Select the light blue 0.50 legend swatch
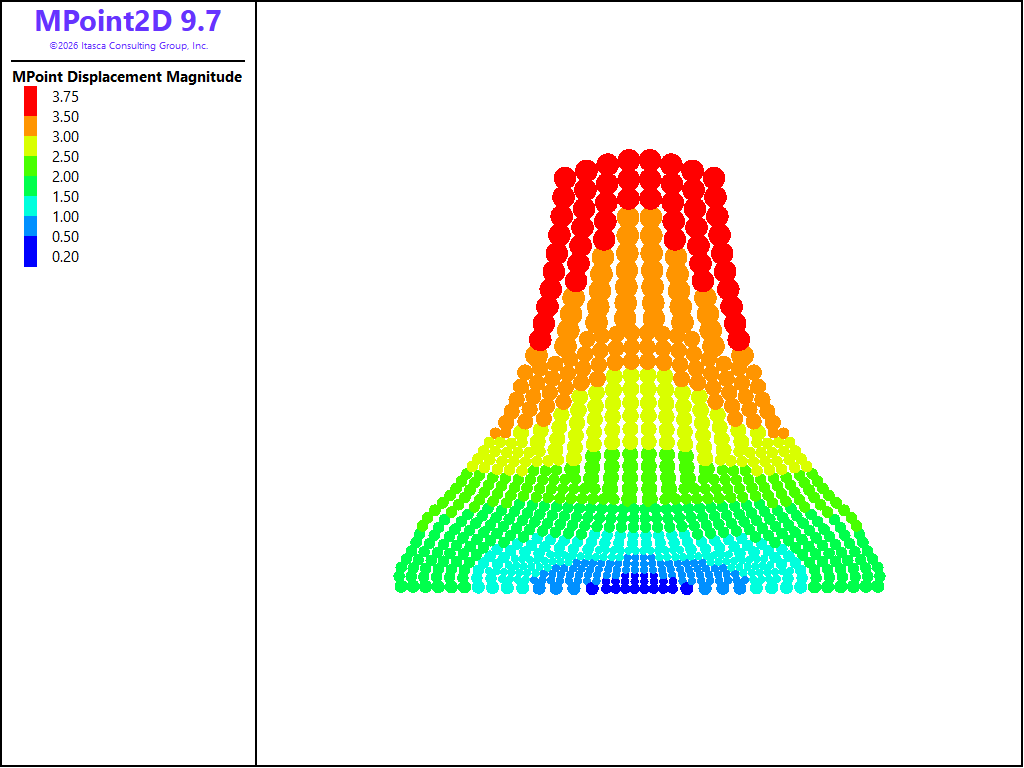Viewport: 1024px width, 768px height. (x=31, y=226)
